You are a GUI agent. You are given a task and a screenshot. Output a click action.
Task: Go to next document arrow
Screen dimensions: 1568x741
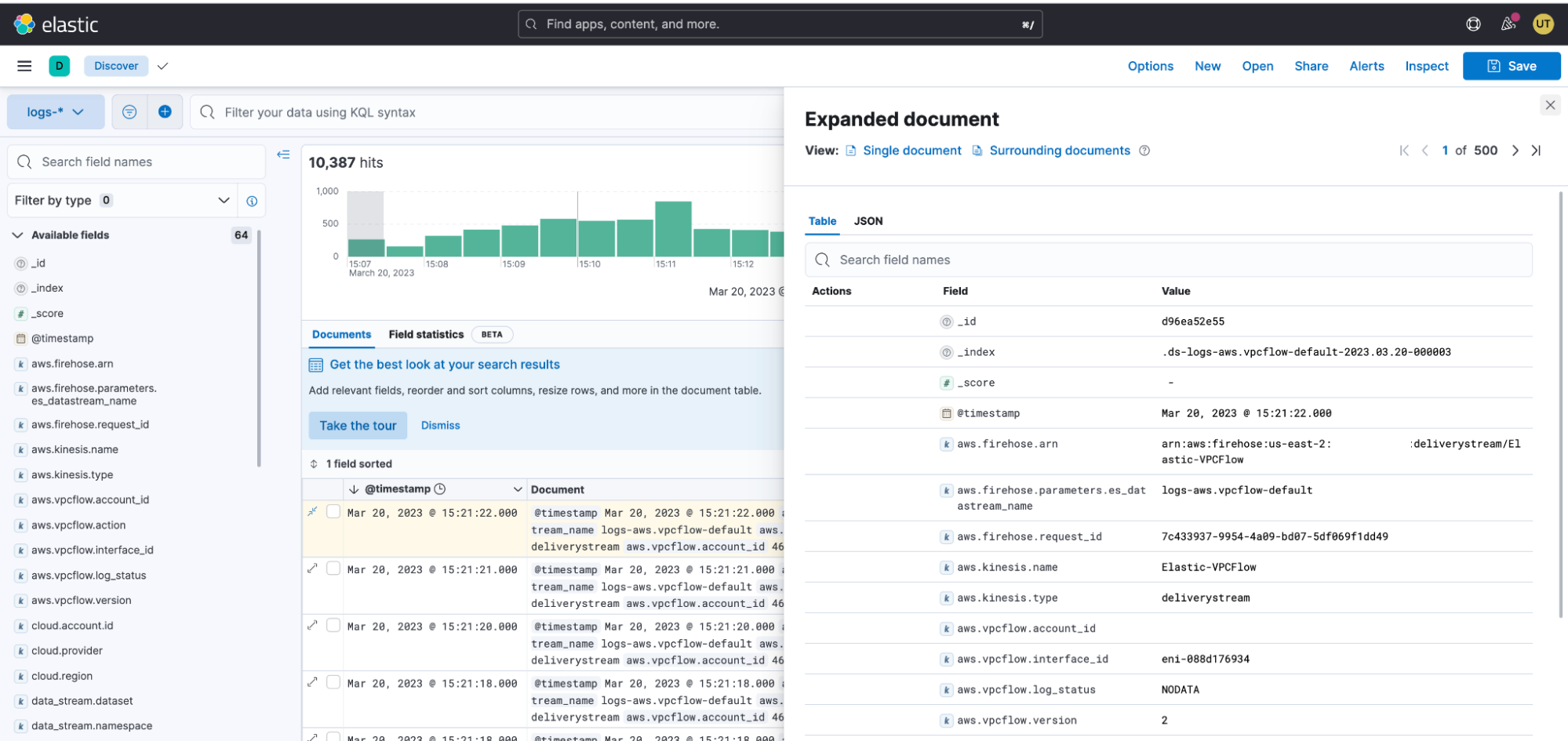pos(1515,151)
